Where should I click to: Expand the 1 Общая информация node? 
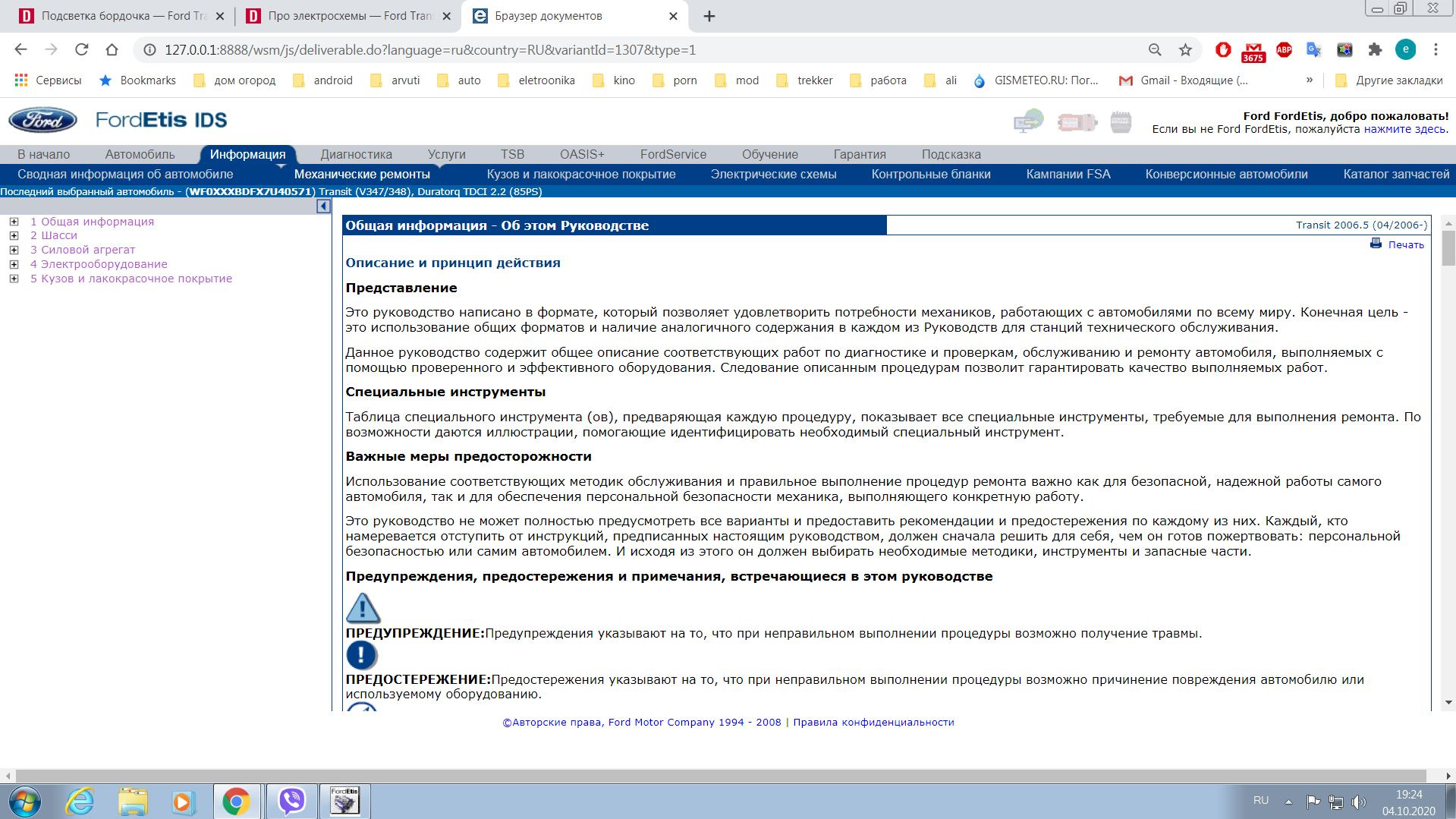pos(14,222)
